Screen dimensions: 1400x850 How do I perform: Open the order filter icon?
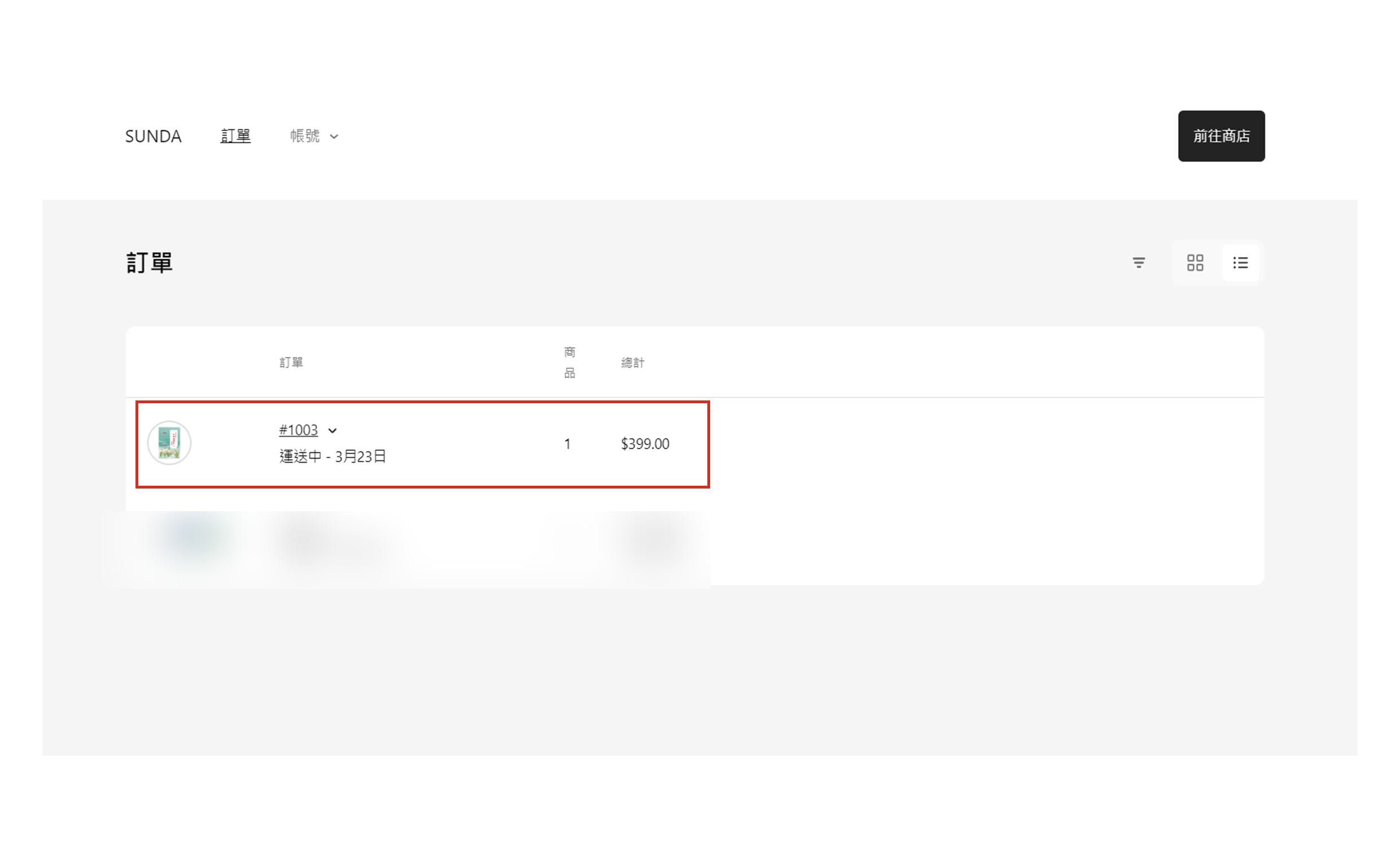coord(1138,263)
